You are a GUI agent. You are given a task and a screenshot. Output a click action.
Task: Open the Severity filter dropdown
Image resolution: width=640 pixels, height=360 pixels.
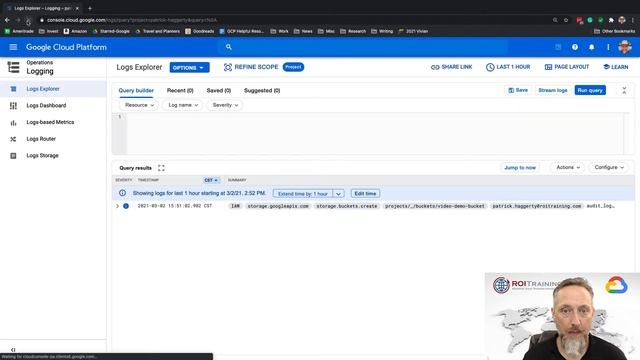coord(225,105)
